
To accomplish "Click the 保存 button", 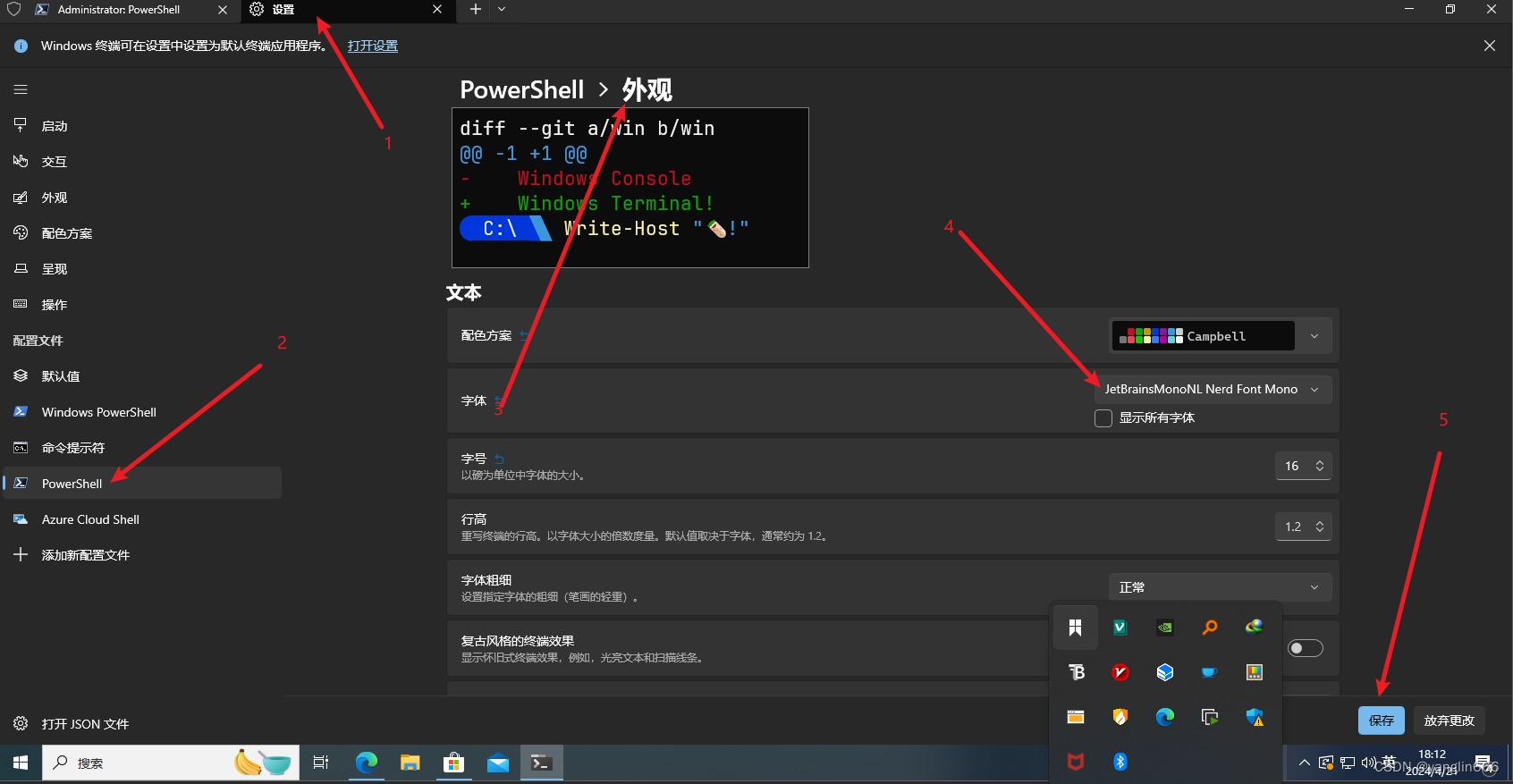I will pyautogui.click(x=1382, y=721).
